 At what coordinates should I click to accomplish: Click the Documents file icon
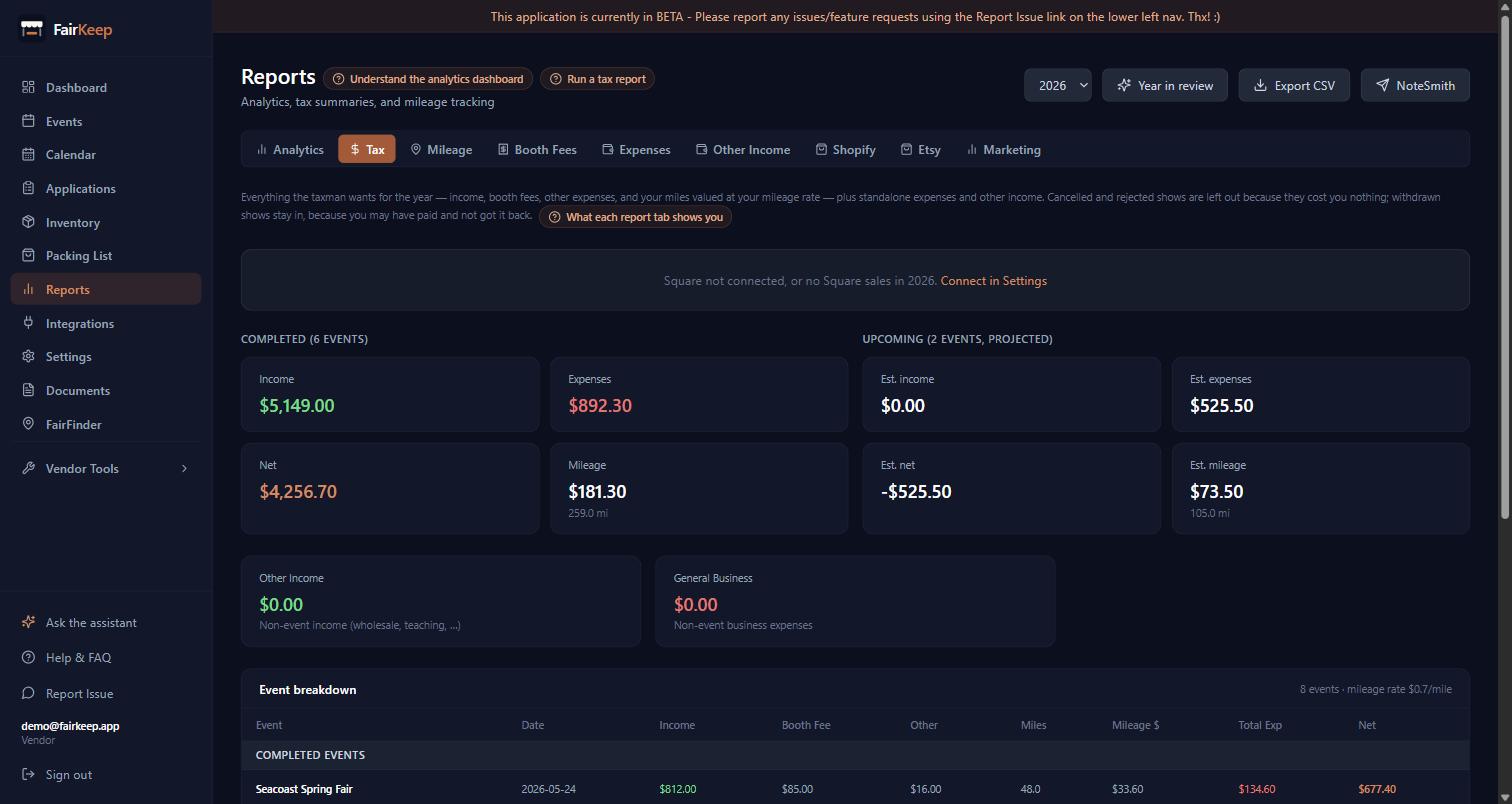[28, 390]
